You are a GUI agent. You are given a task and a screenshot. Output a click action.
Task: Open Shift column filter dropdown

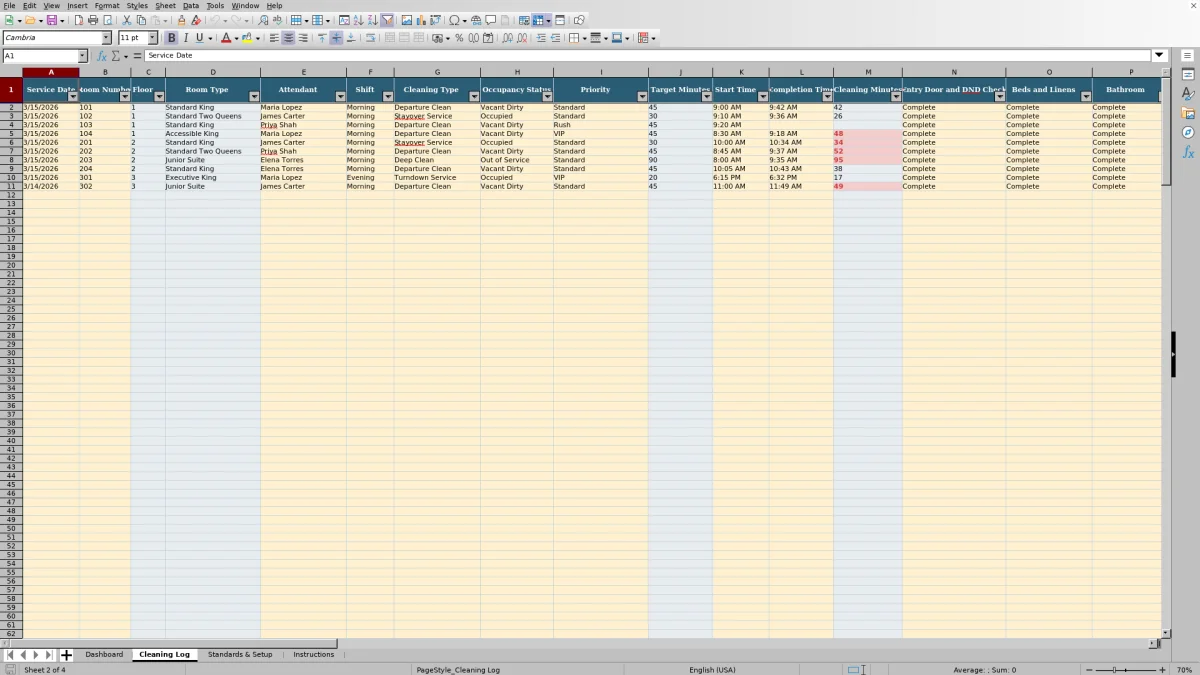(387, 97)
